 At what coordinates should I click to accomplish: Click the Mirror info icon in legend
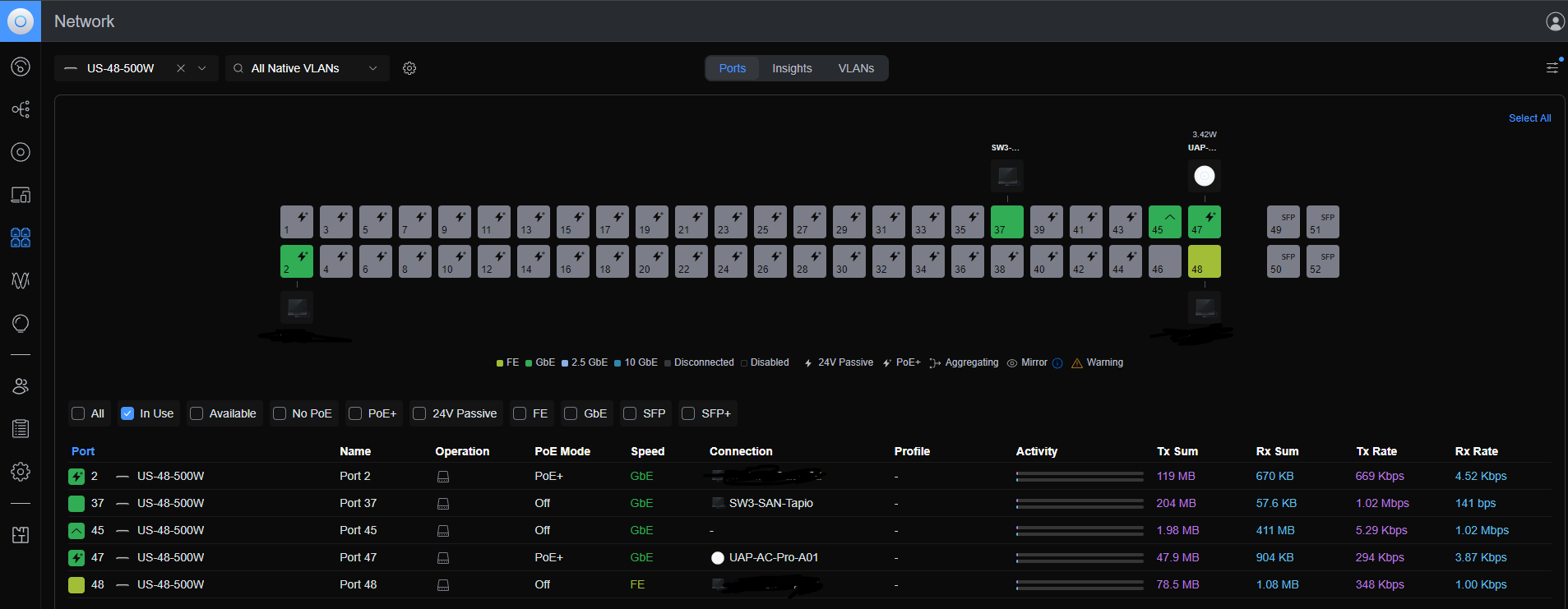pyautogui.click(x=1057, y=363)
